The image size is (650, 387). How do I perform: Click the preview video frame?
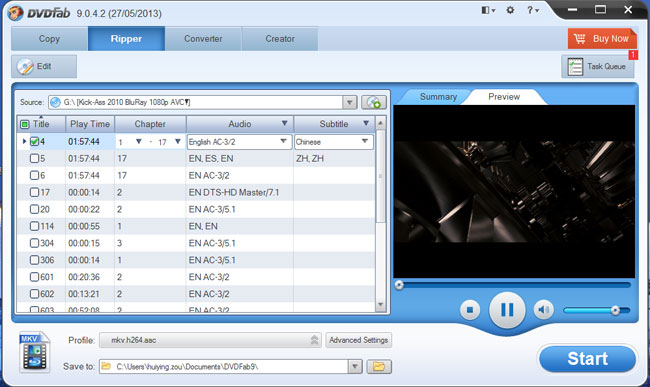click(514, 191)
